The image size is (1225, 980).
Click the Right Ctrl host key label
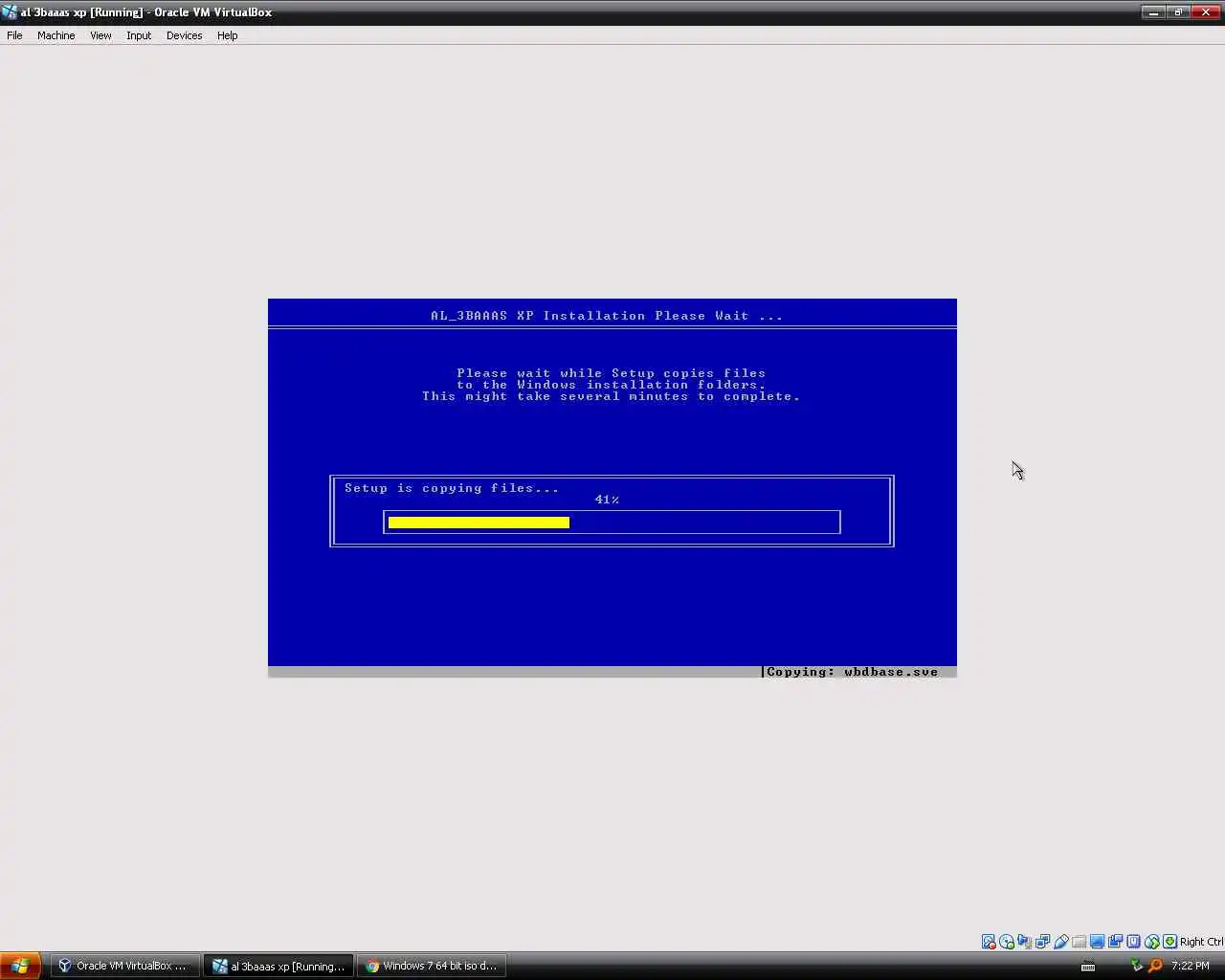(1201, 942)
